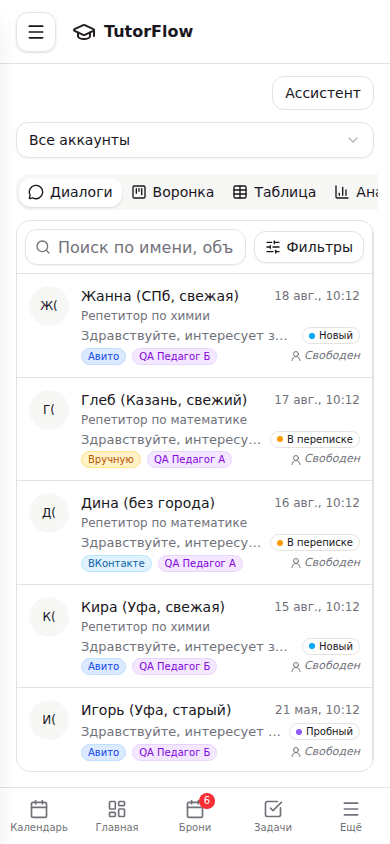Click Дина's avatar circle

[x=49, y=513]
